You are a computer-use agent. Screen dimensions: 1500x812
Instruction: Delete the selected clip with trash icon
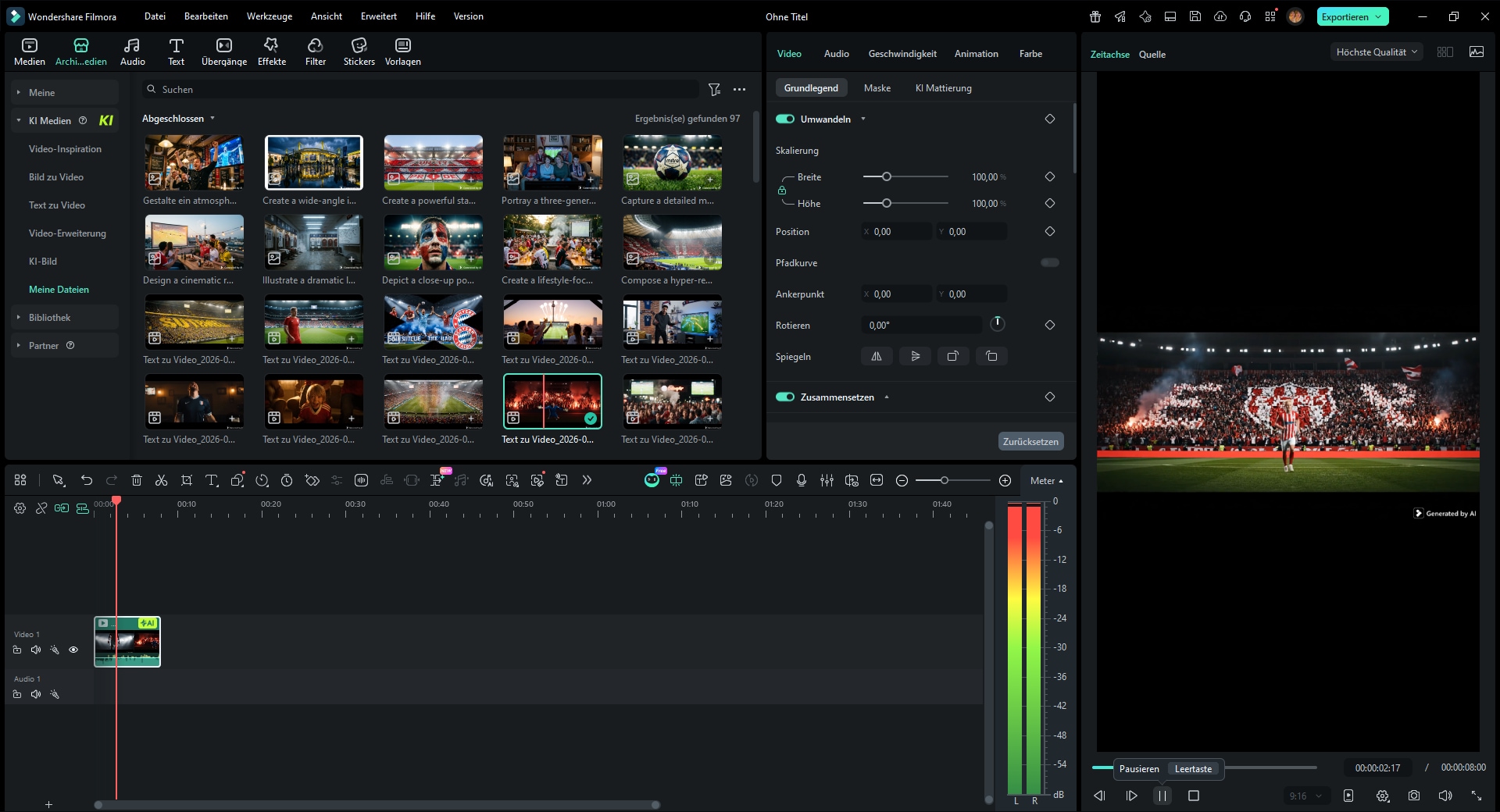[x=137, y=480]
